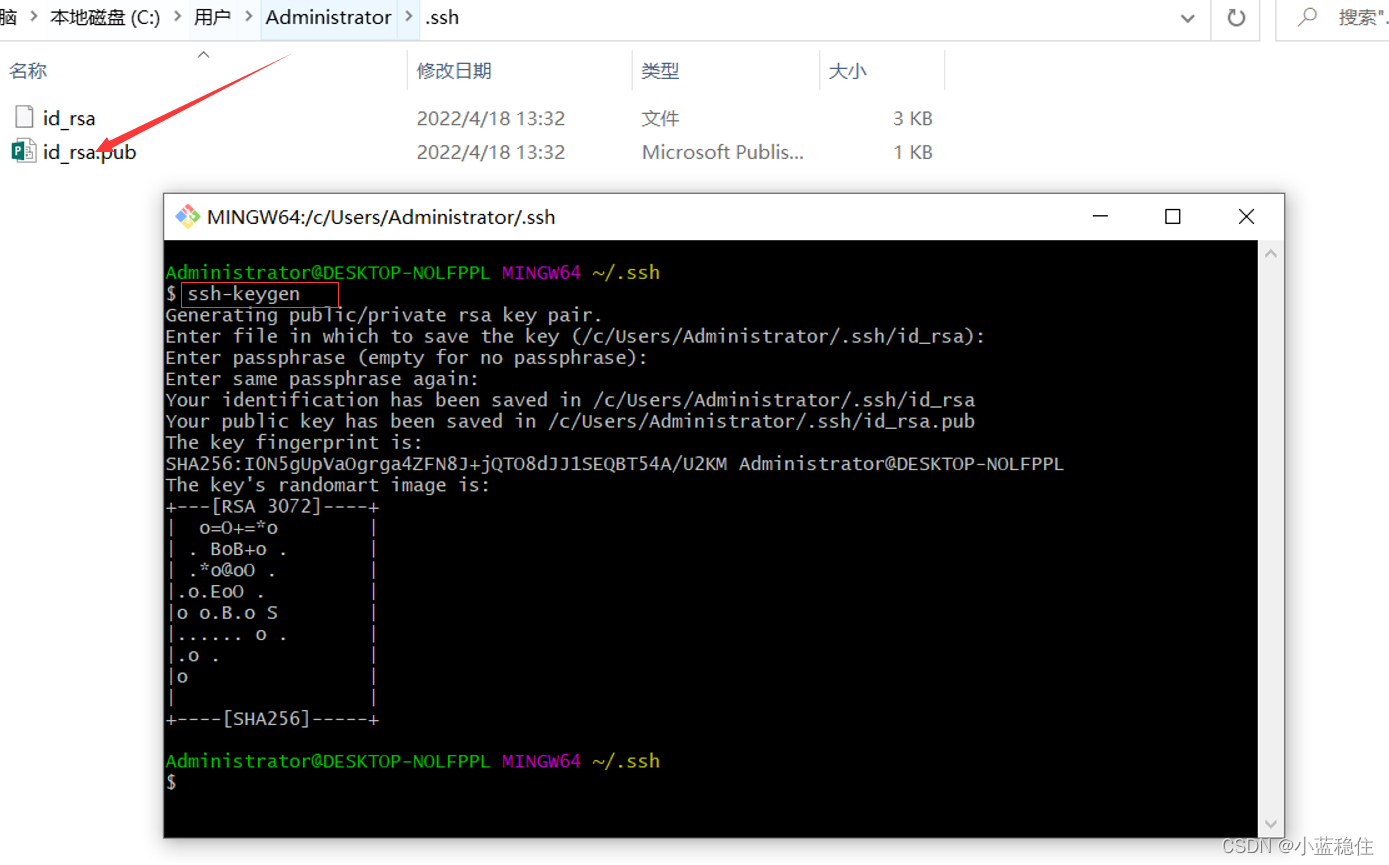The width and height of the screenshot is (1389, 865).
Task: Click 'Your public key has been saved' line
Action: pos(570,421)
